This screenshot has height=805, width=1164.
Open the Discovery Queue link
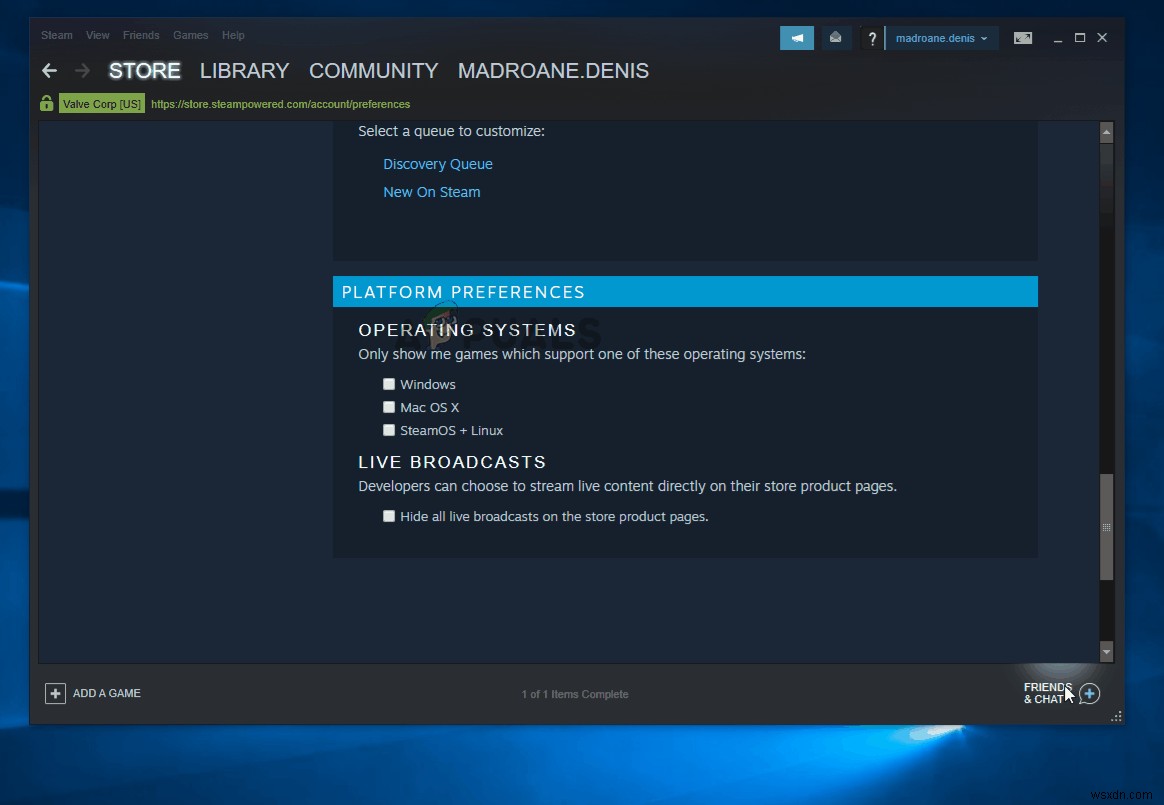438,163
